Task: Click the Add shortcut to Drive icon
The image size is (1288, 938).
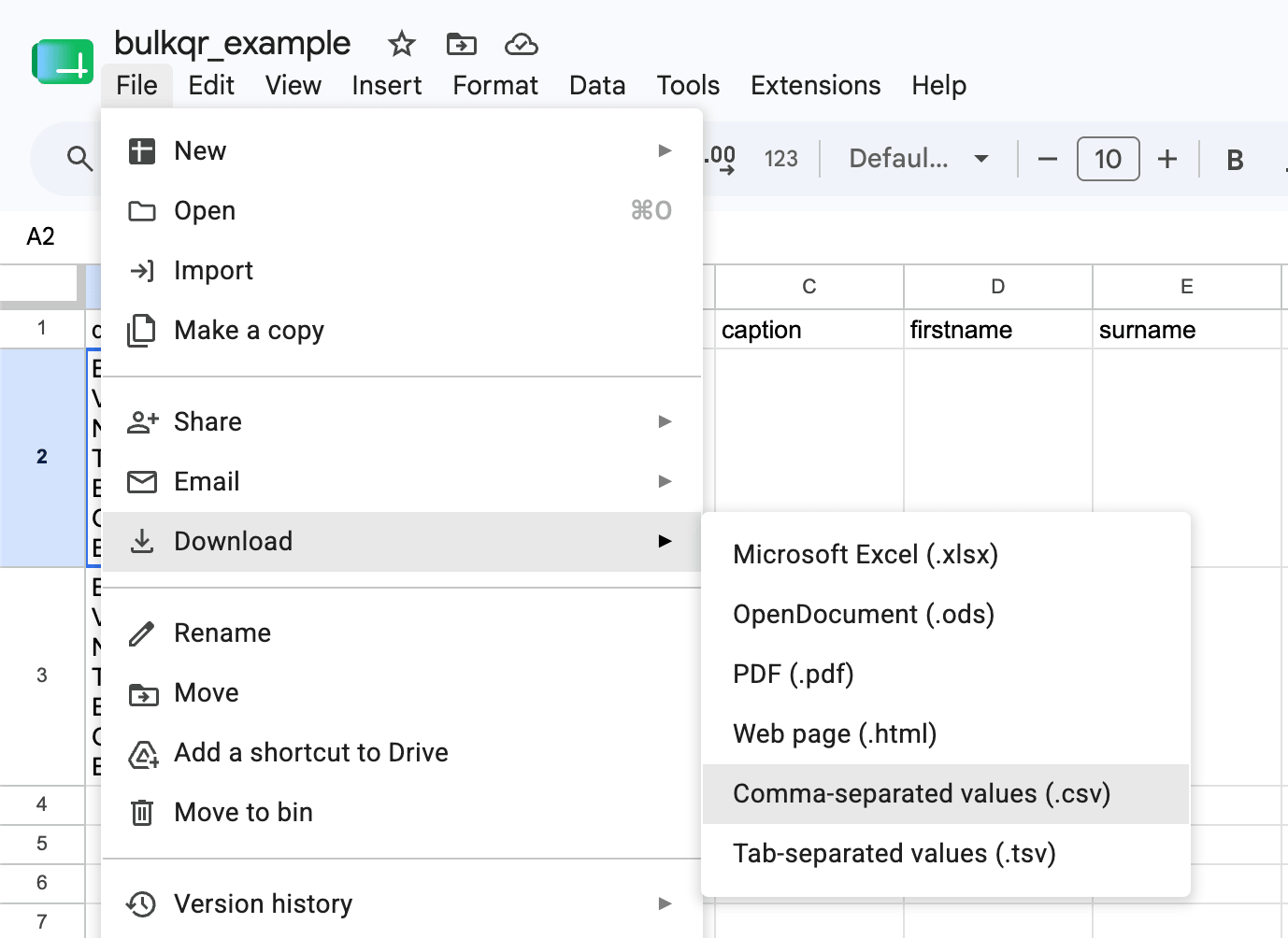Action: [x=143, y=753]
